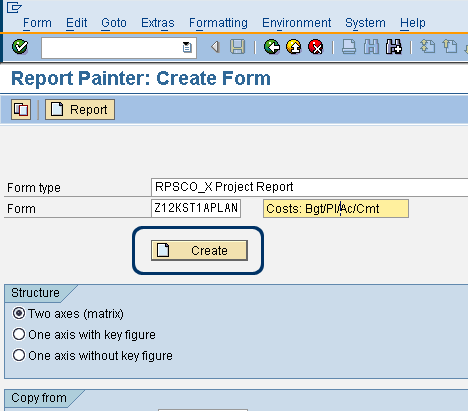Click the Save diskette icon
Screen dimensions: 468x411
point(237,47)
